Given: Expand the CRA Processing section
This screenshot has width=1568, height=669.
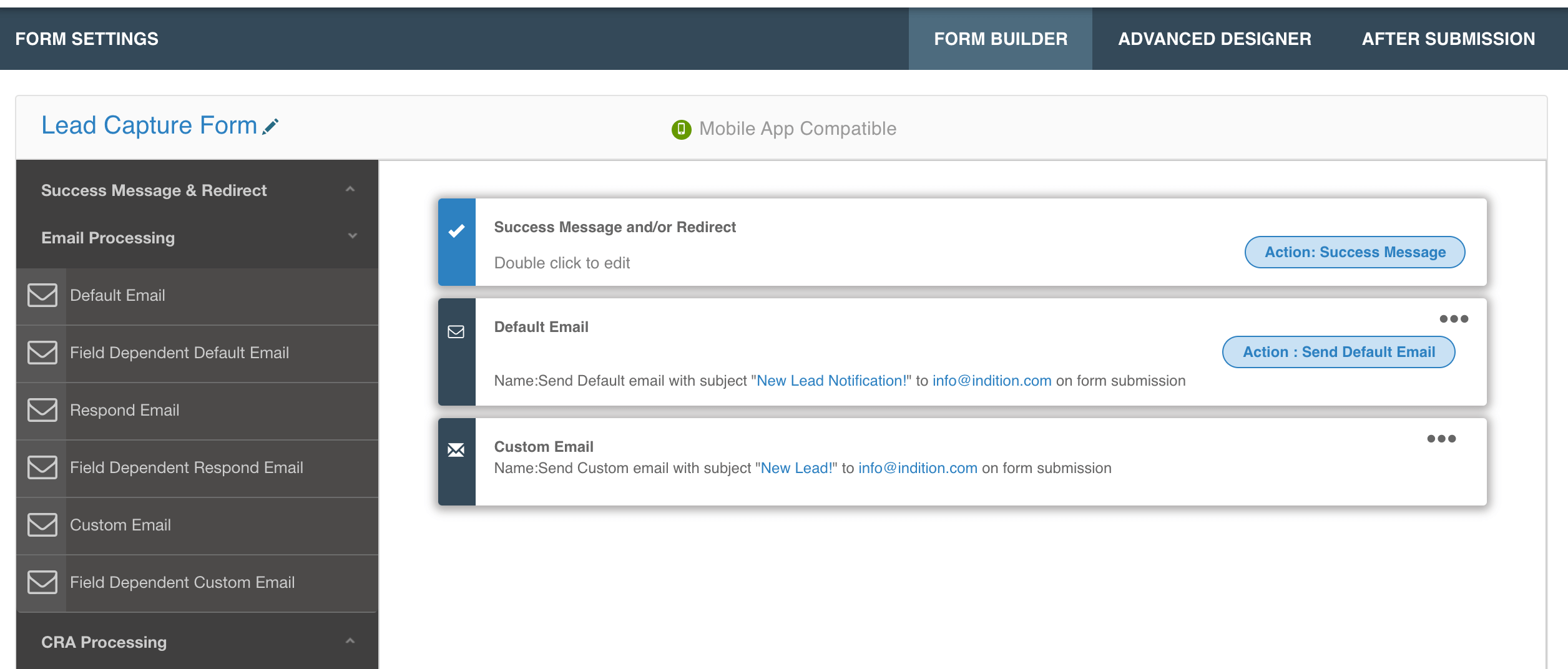Looking at the screenshot, I should pos(350,642).
